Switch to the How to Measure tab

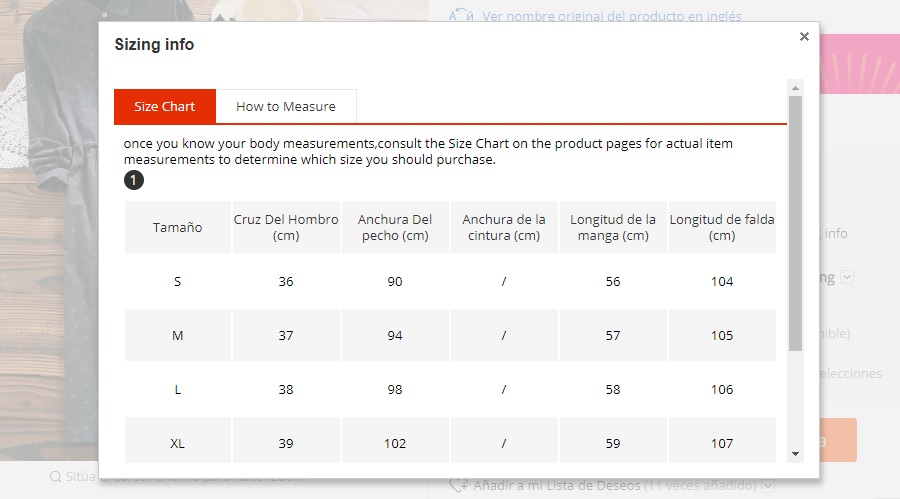(286, 107)
